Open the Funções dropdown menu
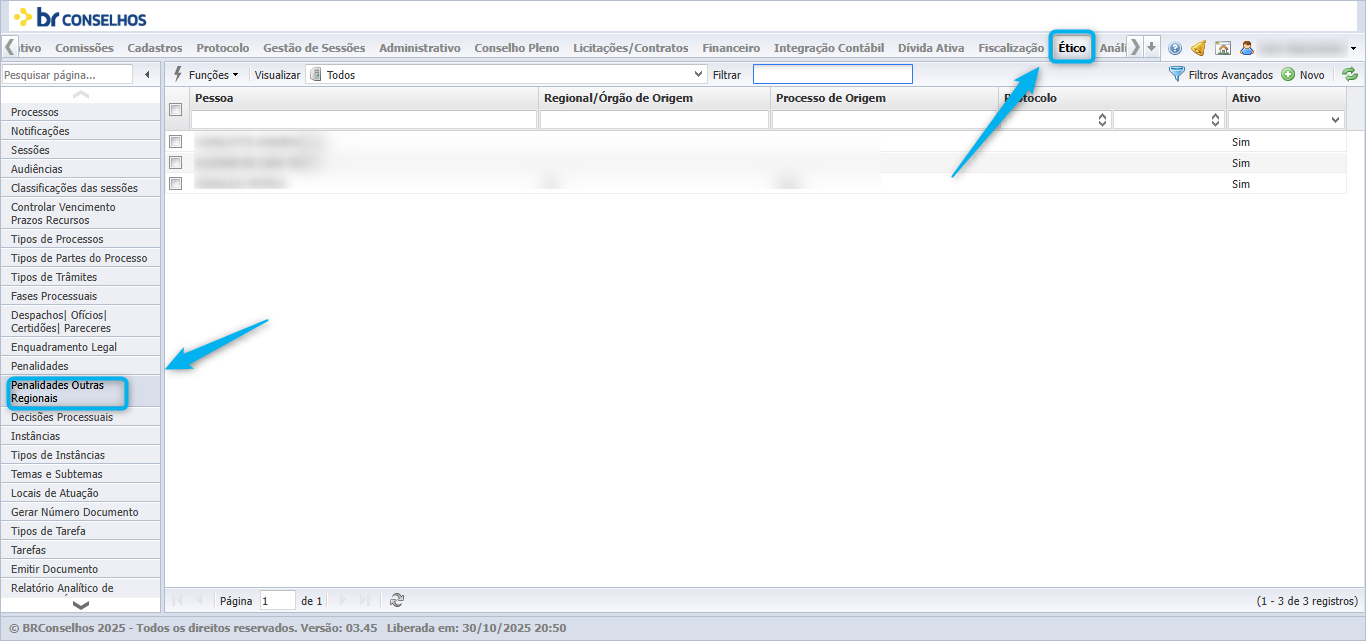Image resolution: width=1366 pixels, height=641 pixels. (206, 74)
